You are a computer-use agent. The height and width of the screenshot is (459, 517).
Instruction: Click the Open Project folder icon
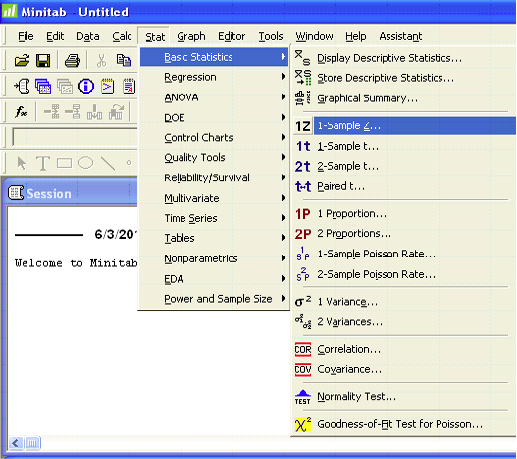[22, 61]
